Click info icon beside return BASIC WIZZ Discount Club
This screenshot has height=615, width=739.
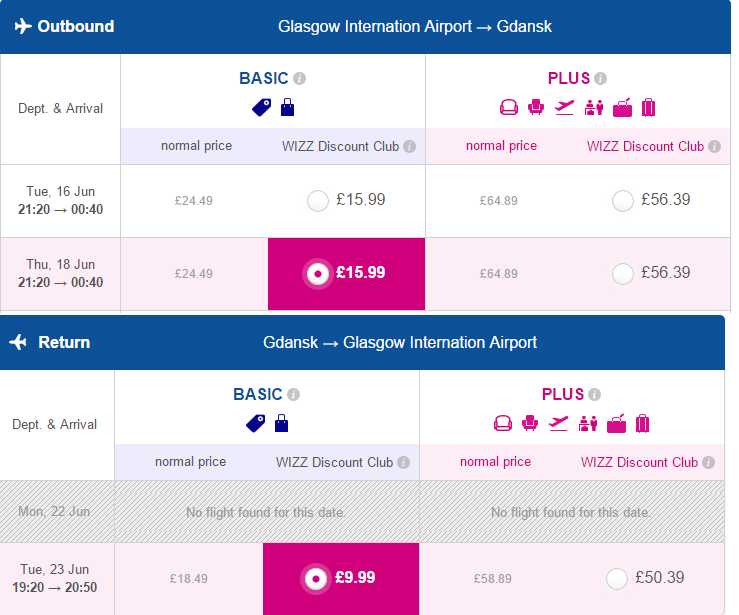[403, 462]
